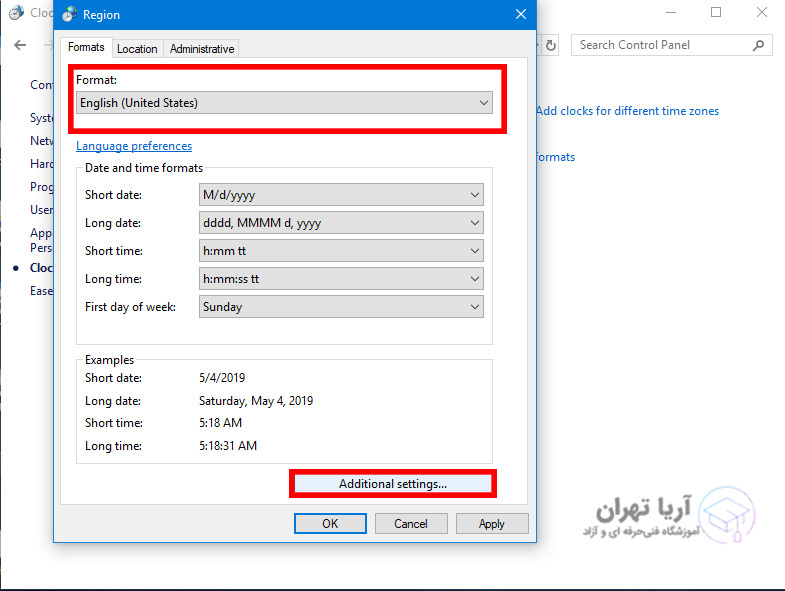Click the refresh icon beside the search box
The image size is (785, 591).
point(550,45)
